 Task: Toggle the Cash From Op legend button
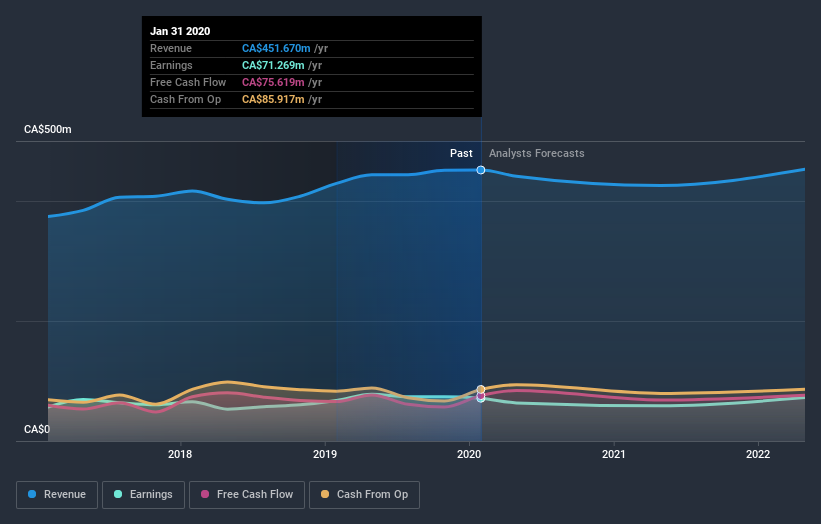[364, 495]
